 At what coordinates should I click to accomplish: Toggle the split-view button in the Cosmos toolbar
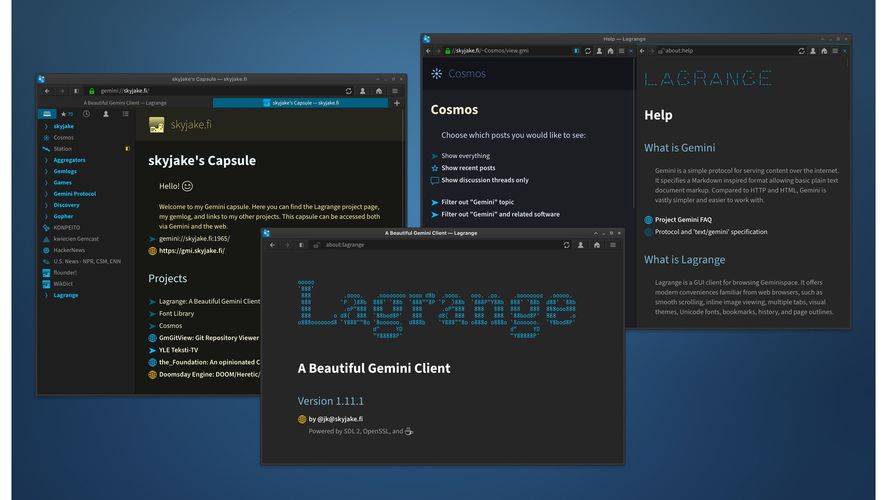pos(577,50)
